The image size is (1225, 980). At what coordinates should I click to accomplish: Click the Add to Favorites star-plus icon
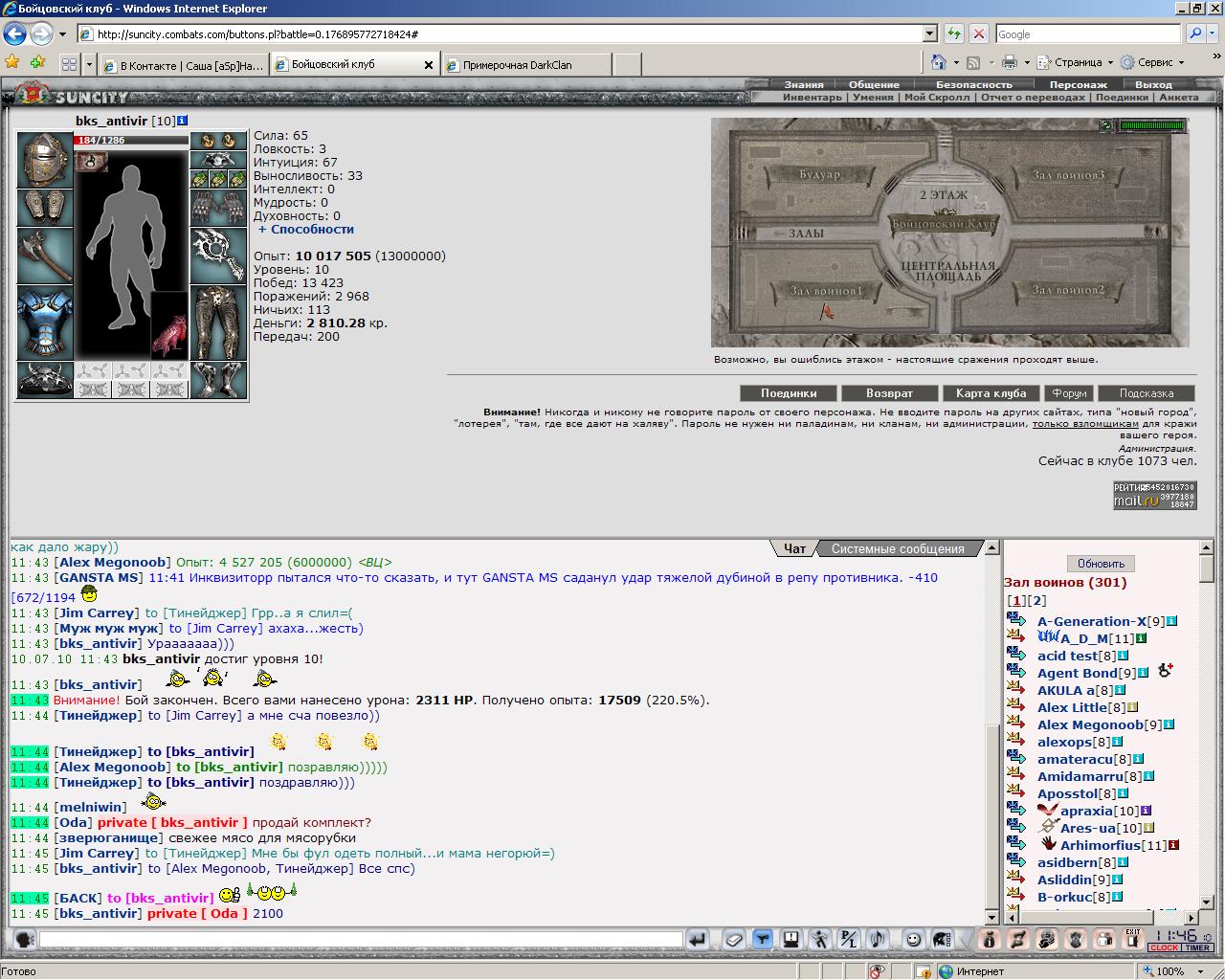point(37,62)
